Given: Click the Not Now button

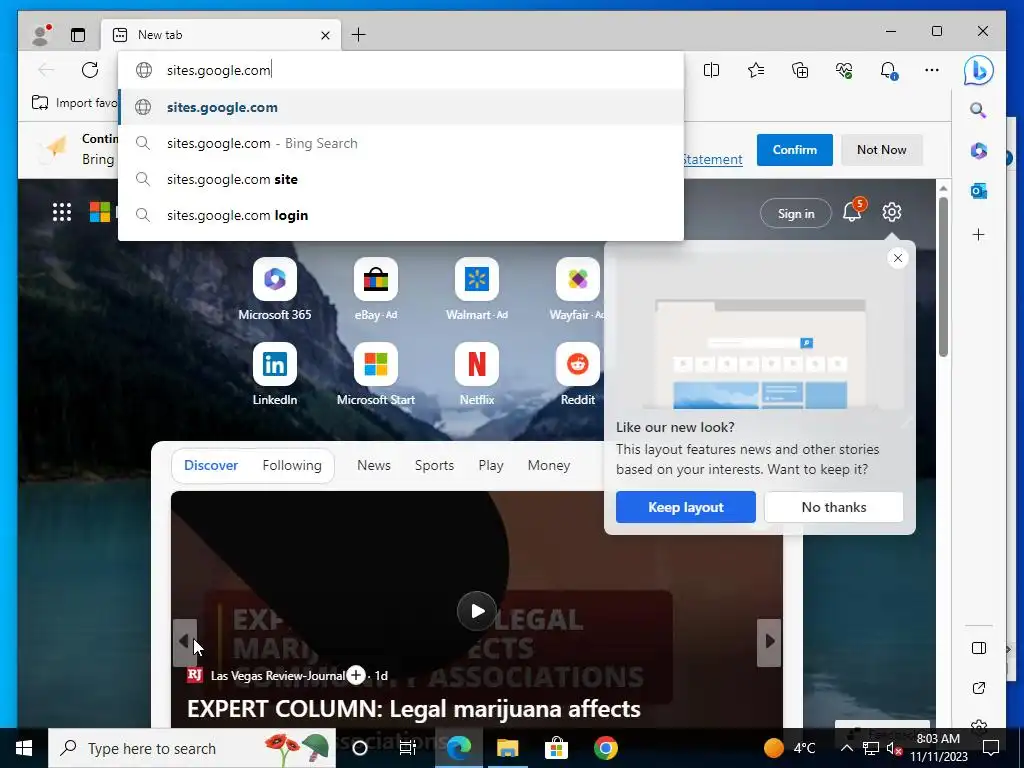Looking at the screenshot, I should pos(881,150).
